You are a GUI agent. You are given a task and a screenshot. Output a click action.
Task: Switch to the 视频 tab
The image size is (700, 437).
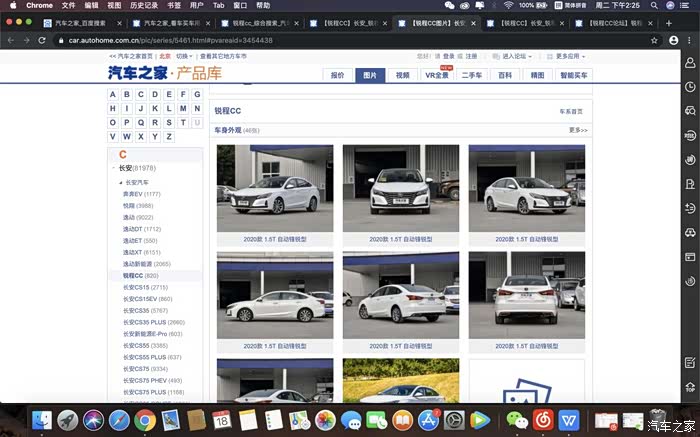point(402,75)
